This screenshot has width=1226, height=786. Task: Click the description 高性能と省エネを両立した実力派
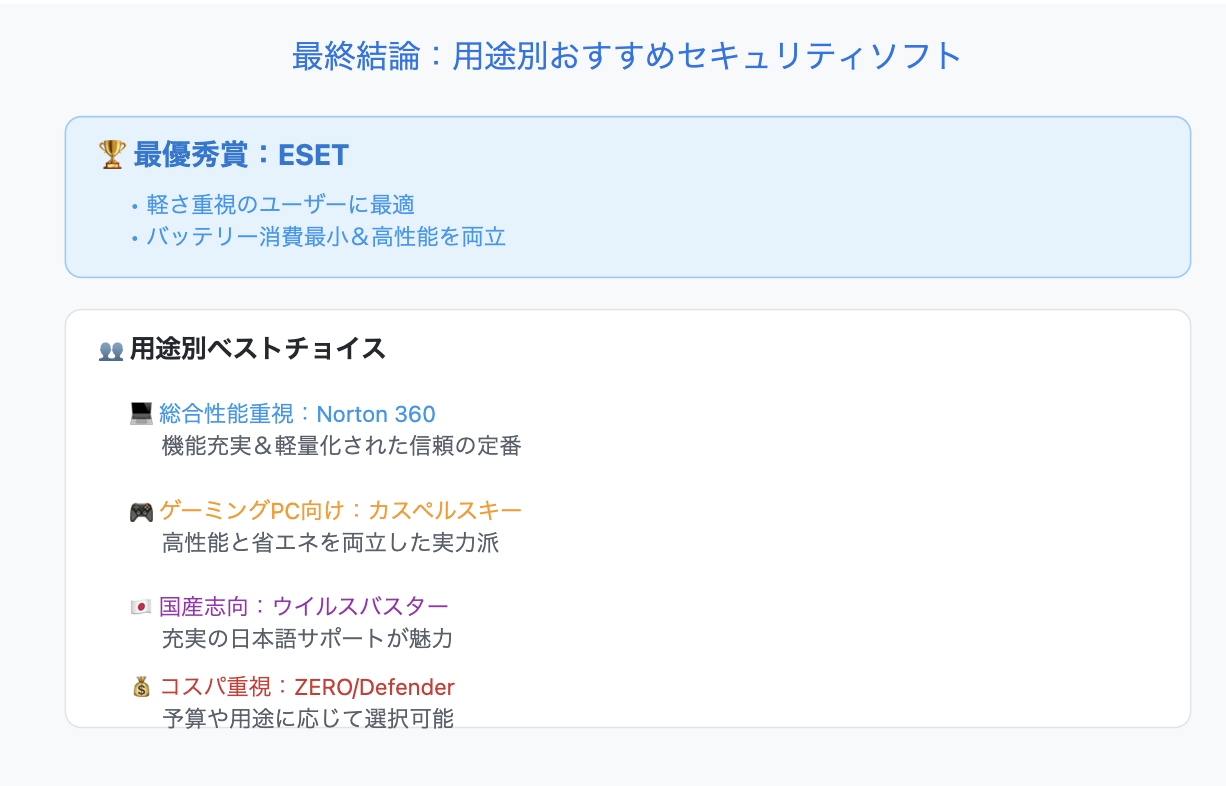(x=330, y=543)
